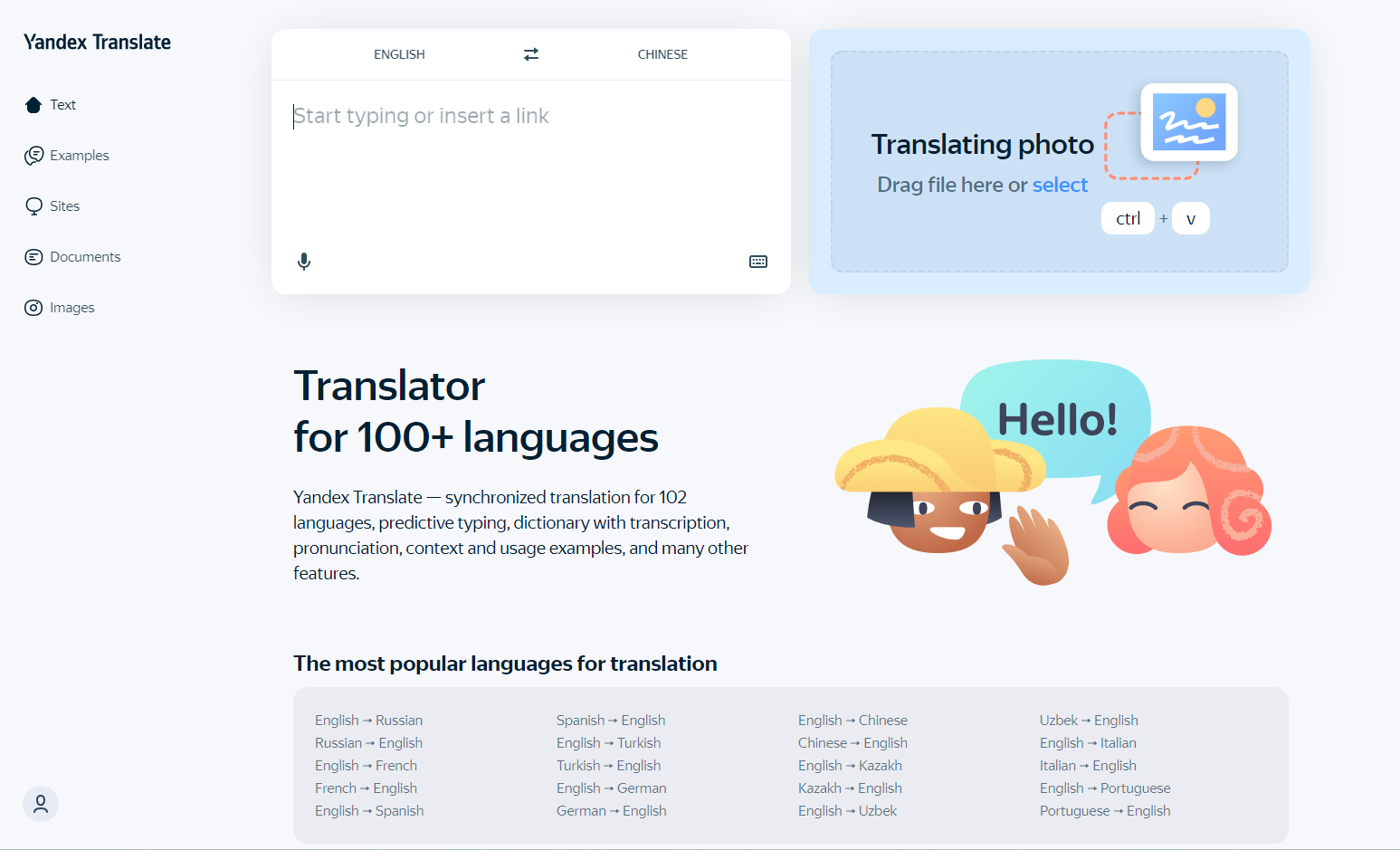Click the v key hint
This screenshot has width=1400, height=850.
tap(1191, 218)
